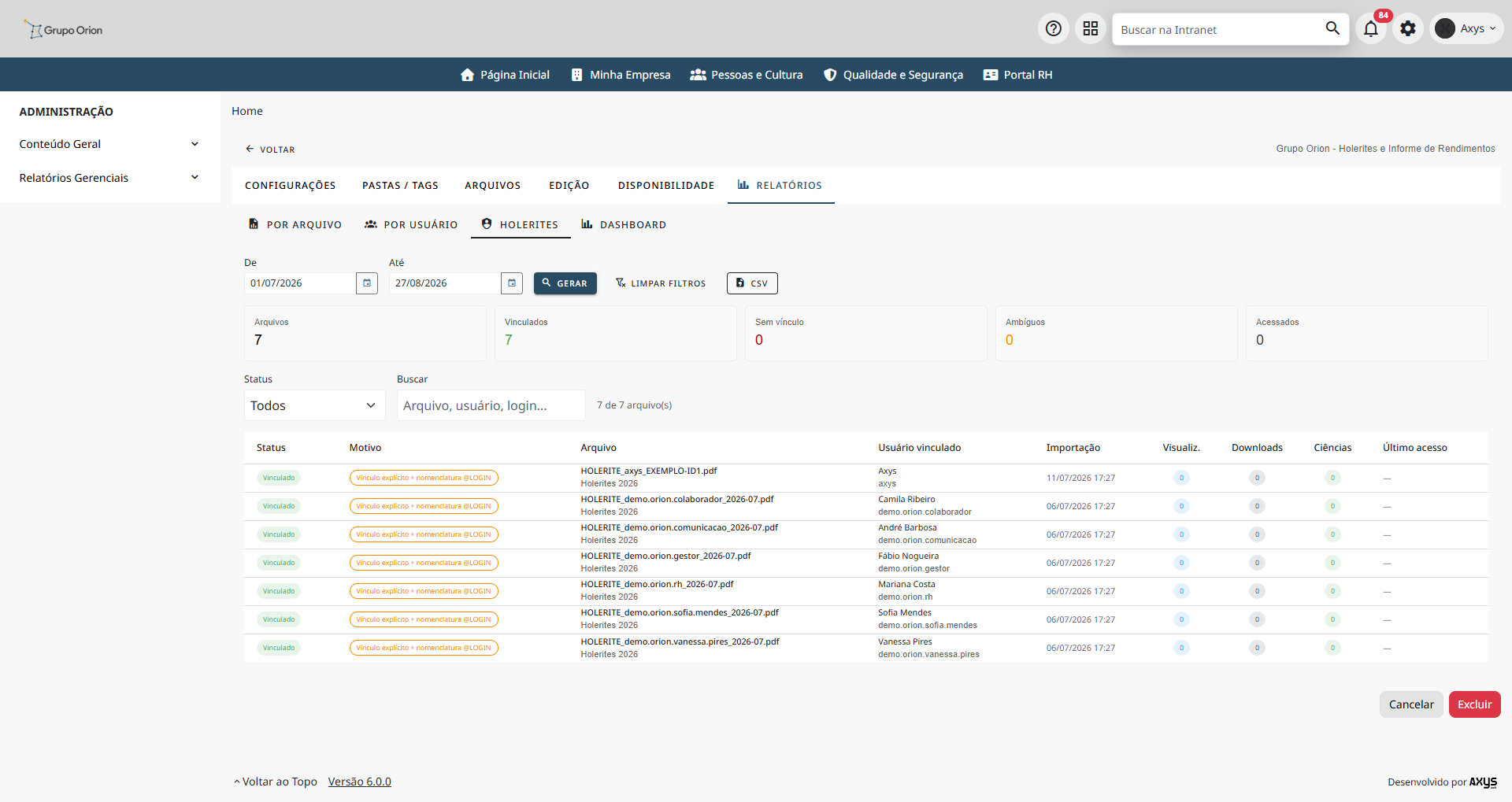Click the 11/07/2026 17:27 import date
Viewport: 1512px width, 802px height.
coord(1080,478)
